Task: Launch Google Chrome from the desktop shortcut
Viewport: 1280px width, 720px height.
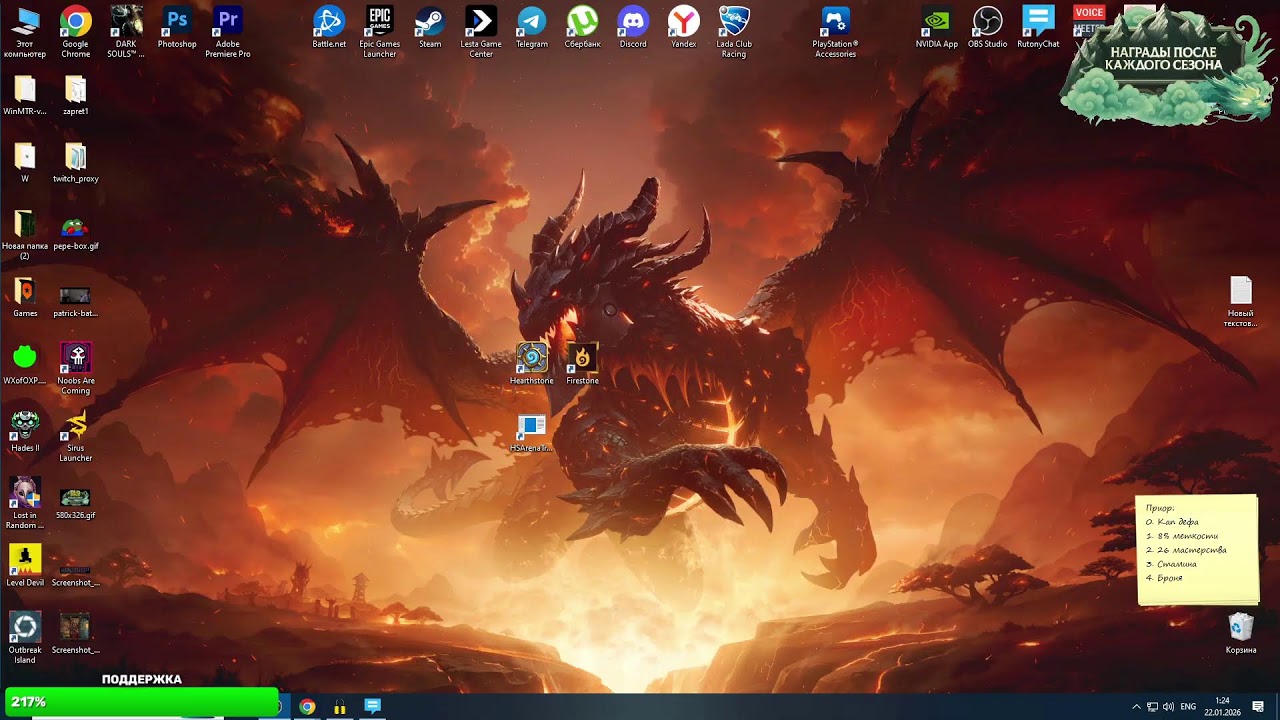Action: 75,31
